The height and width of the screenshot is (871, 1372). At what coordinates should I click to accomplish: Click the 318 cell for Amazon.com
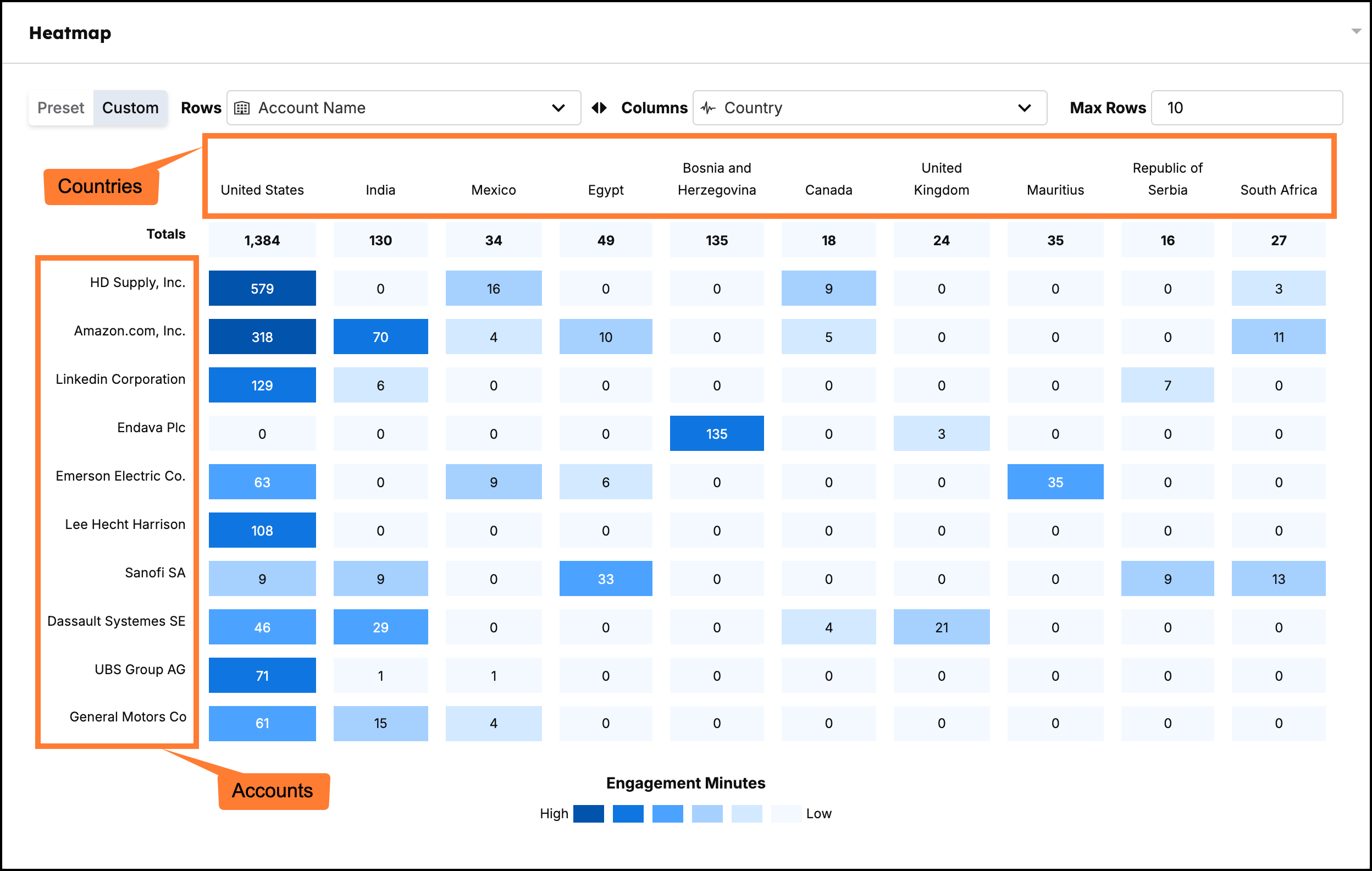pyautogui.click(x=262, y=337)
